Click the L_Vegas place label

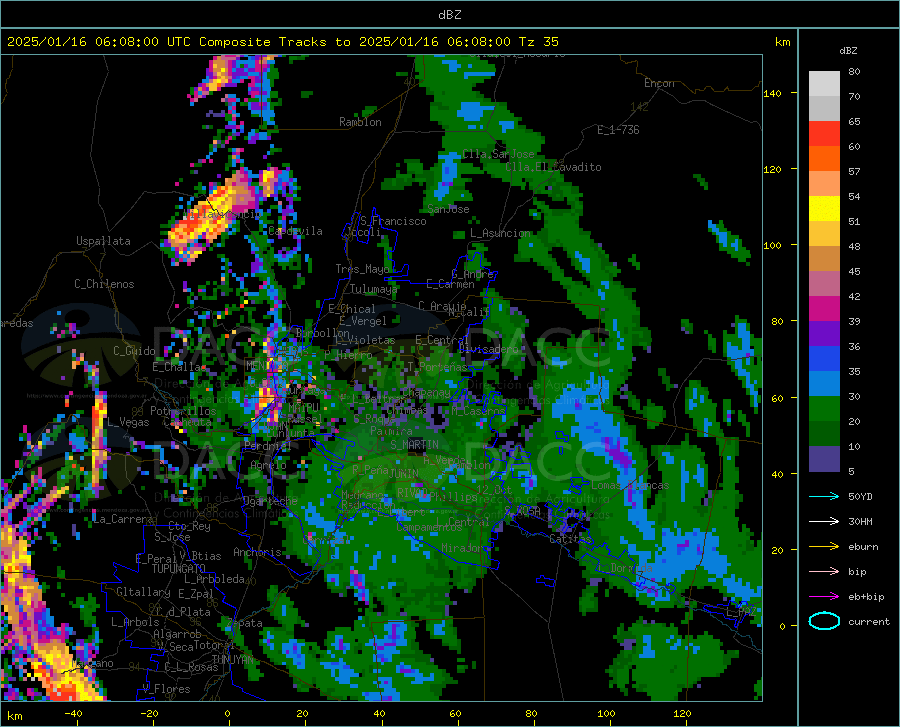click(x=128, y=422)
